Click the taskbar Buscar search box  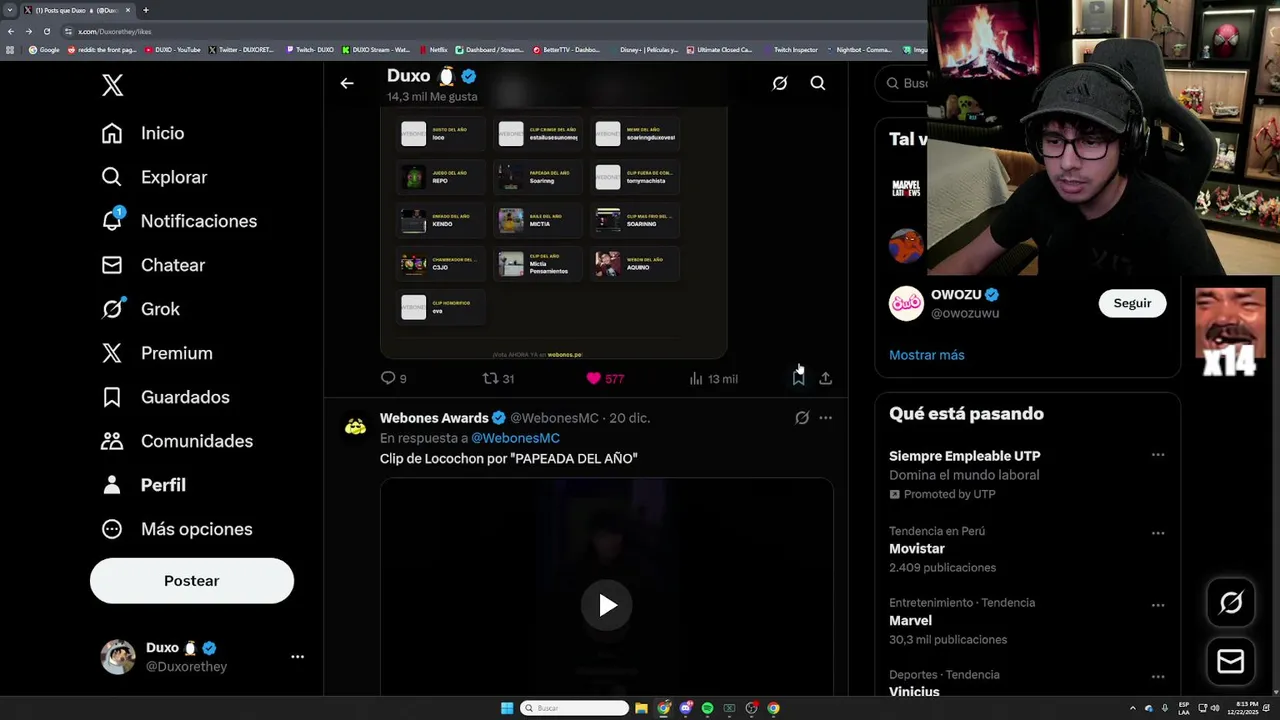pyautogui.click(x=574, y=708)
